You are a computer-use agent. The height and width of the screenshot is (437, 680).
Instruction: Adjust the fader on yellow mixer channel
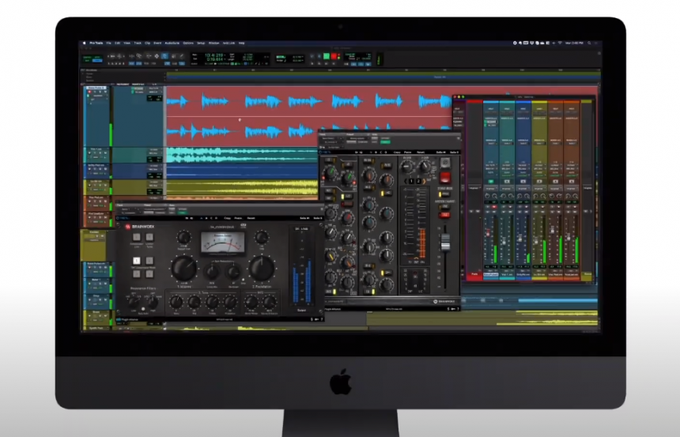point(536,241)
